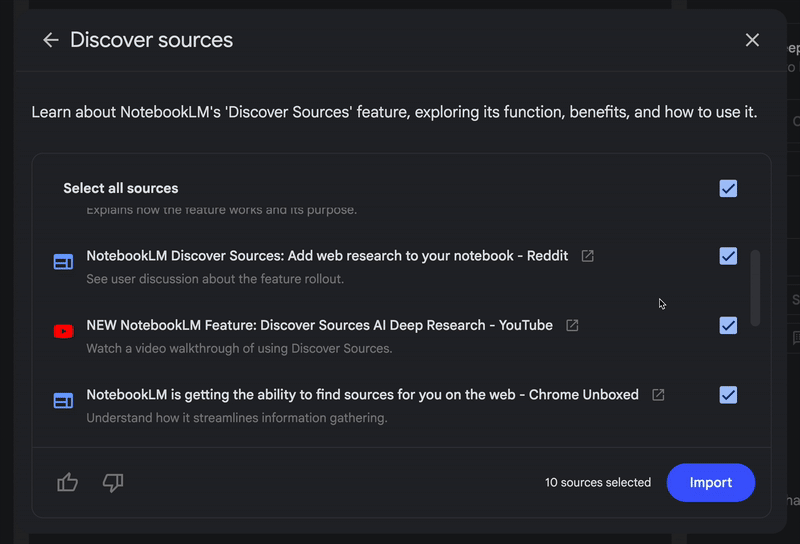The image size is (800, 544).
Task: Click the 'Select all sources' label
Action: click(121, 188)
